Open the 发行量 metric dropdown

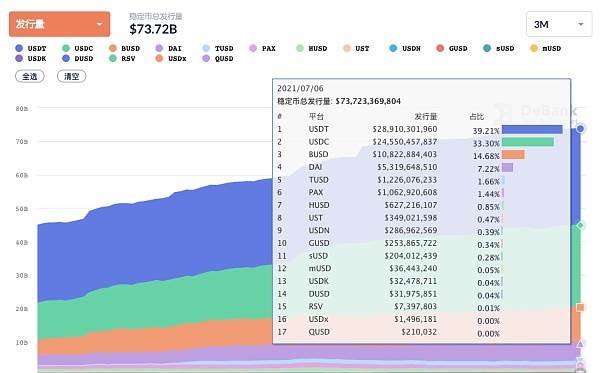pos(59,24)
